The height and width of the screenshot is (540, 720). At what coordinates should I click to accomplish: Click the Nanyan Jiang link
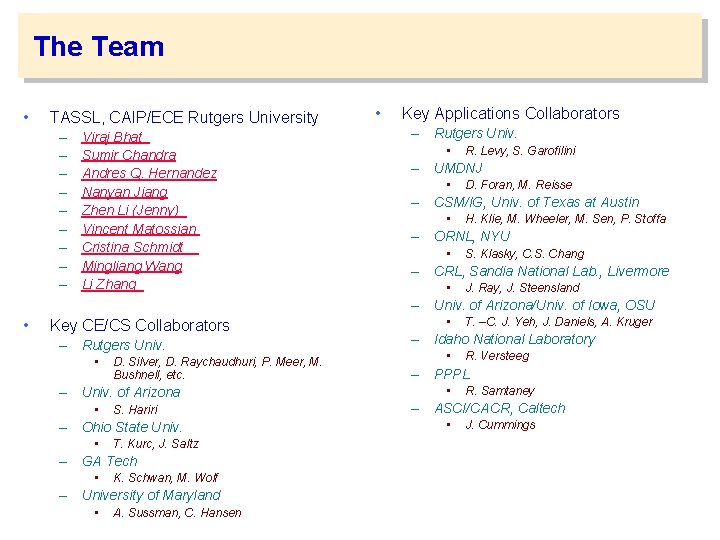124,192
